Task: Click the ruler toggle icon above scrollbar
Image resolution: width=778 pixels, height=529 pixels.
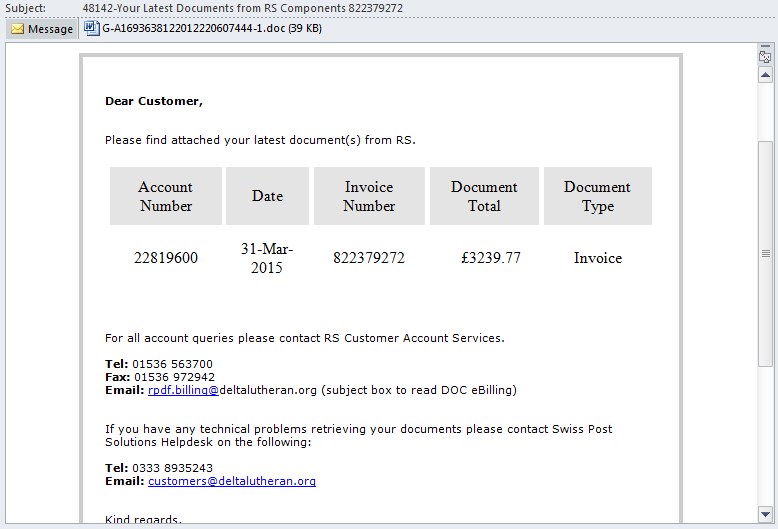Action: pyautogui.click(x=765, y=58)
